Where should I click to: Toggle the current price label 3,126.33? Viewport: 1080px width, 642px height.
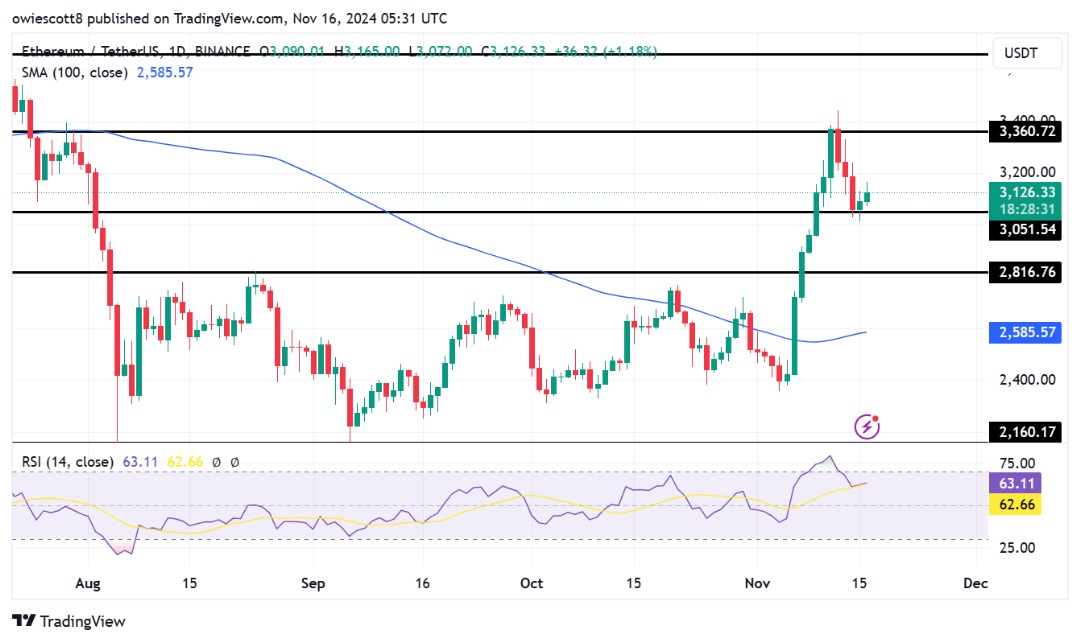(x=1026, y=192)
